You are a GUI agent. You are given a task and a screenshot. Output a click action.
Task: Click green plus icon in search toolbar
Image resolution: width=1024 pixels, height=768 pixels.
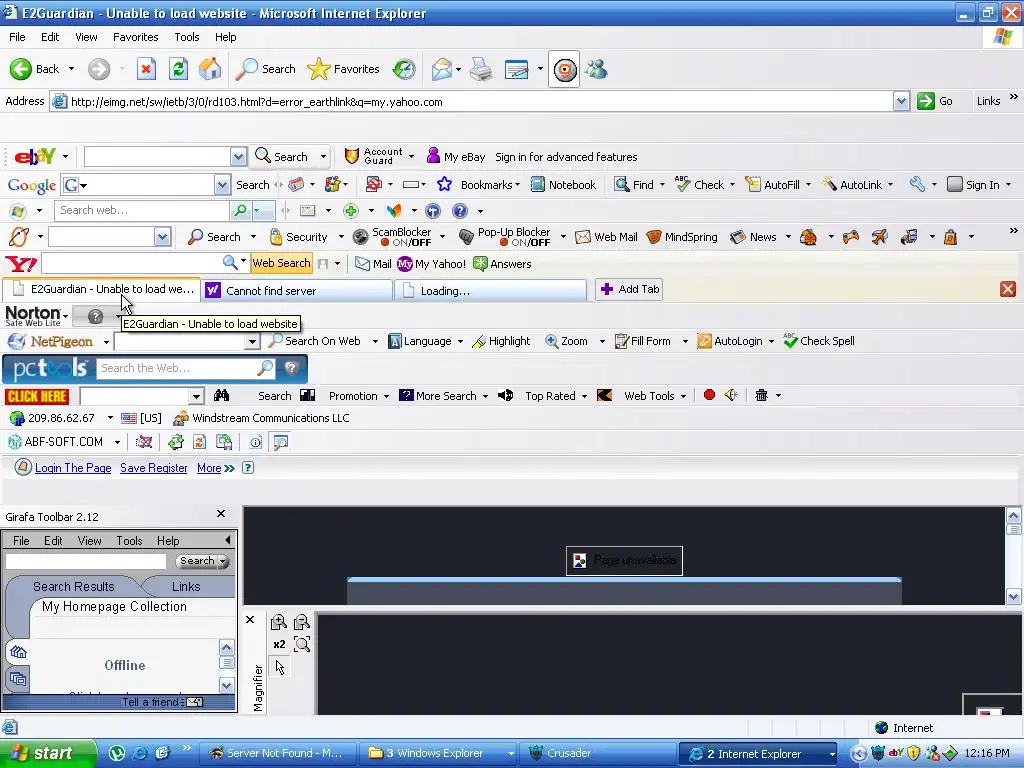[x=351, y=210]
